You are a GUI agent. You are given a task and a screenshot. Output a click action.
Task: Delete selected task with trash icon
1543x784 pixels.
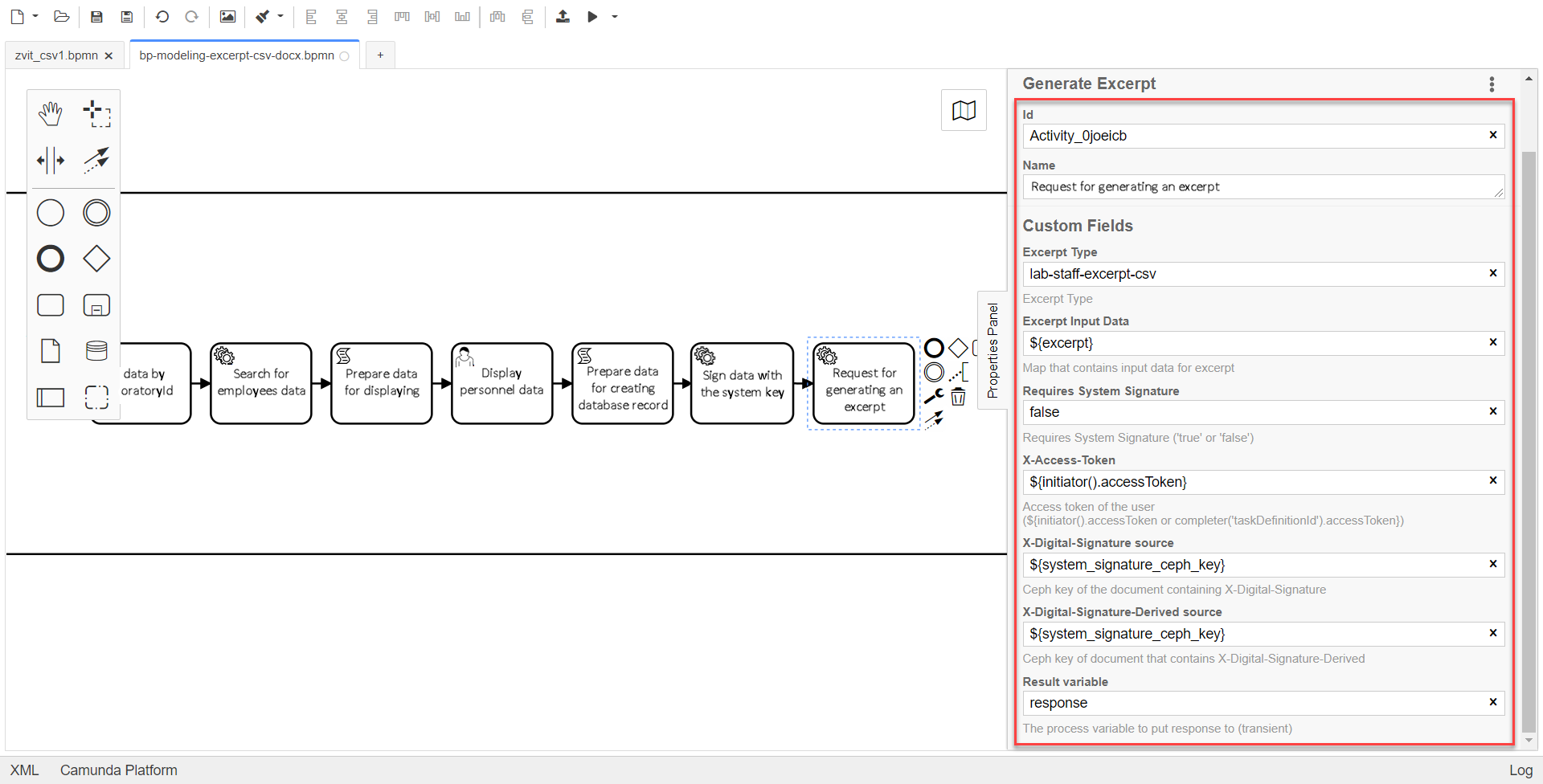[958, 396]
